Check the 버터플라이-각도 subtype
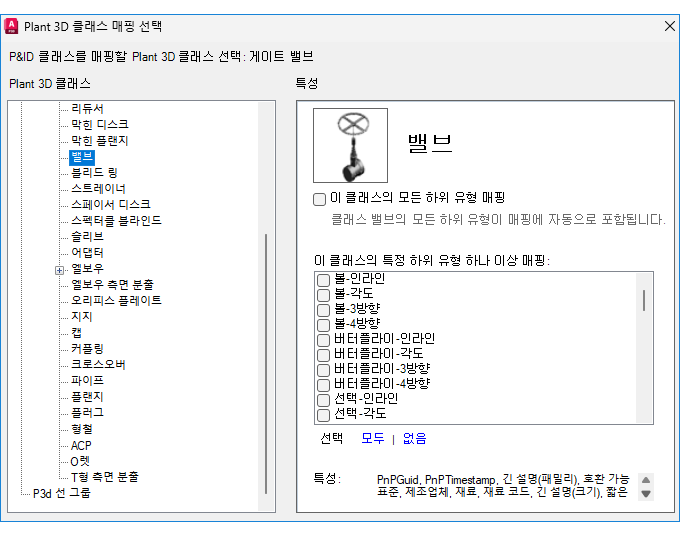Screen dimensions: 680x536 point(324,355)
